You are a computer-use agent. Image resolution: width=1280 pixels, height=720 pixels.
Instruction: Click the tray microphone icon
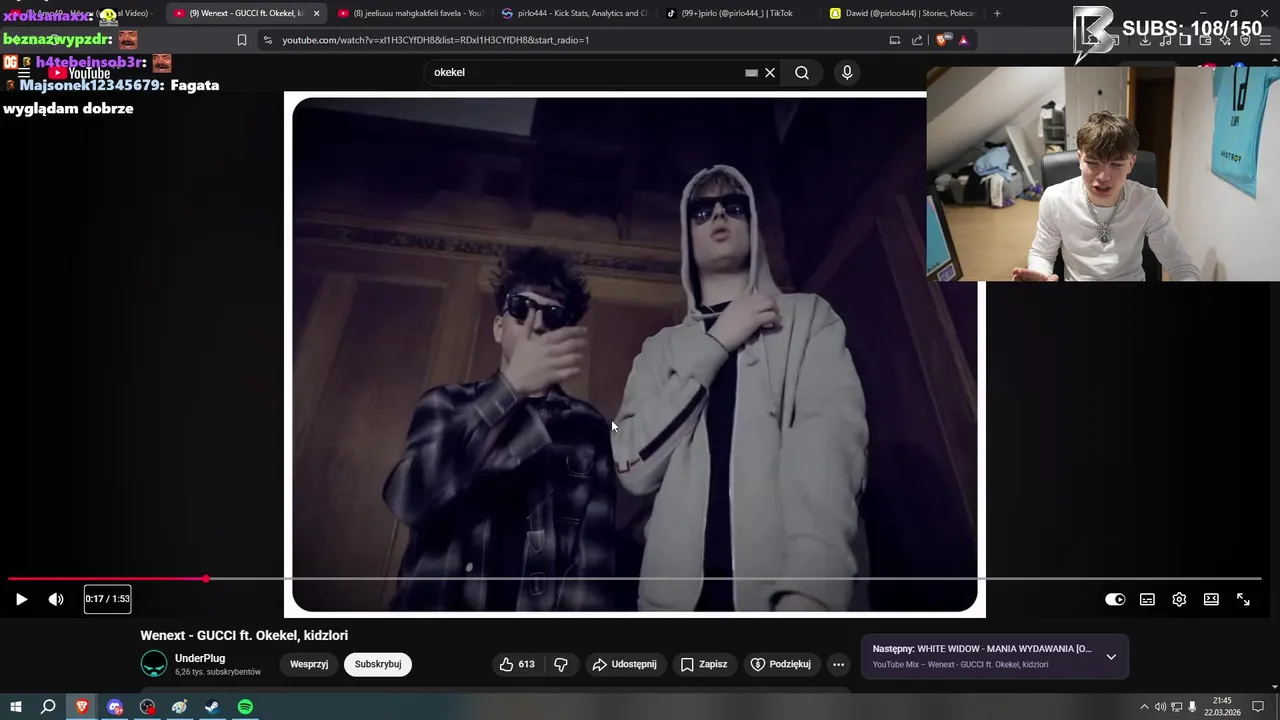(x=1192, y=707)
